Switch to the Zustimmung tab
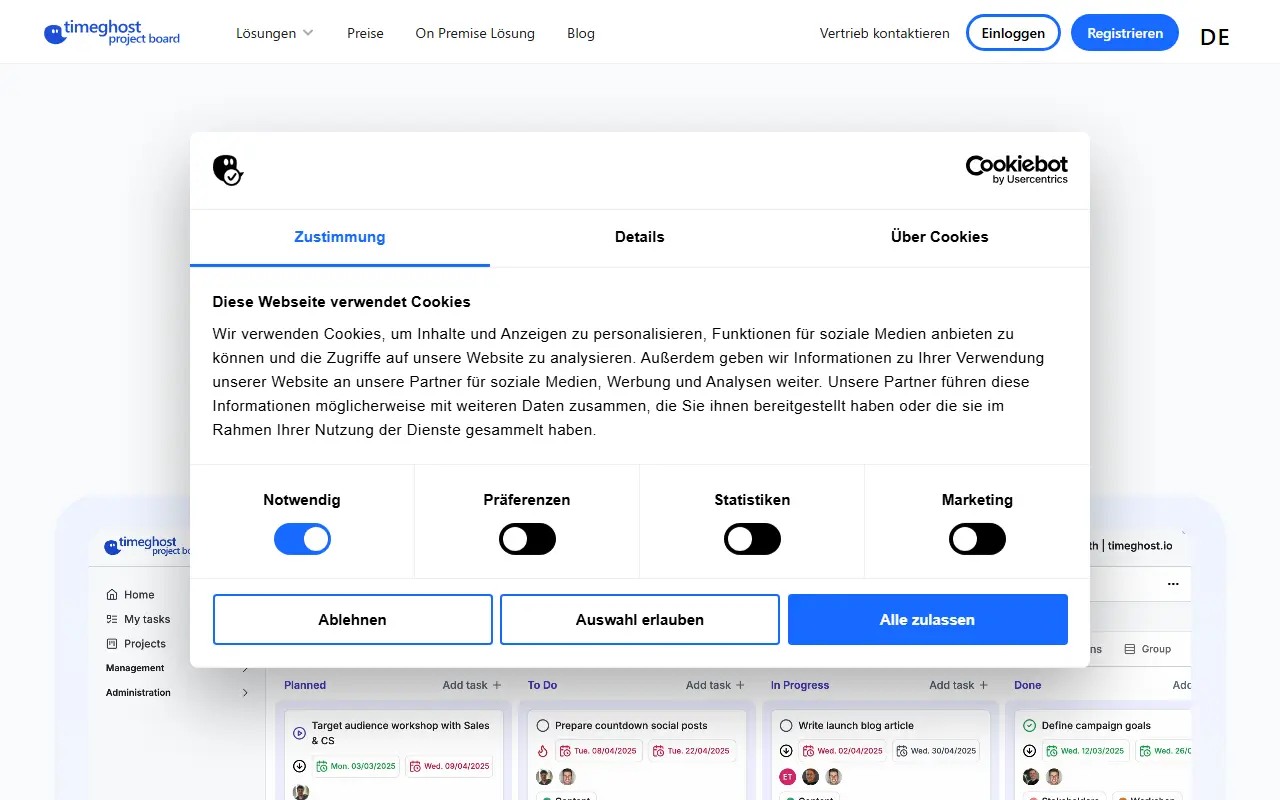Screen dimensions: 1280x800 click(x=340, y=237)
